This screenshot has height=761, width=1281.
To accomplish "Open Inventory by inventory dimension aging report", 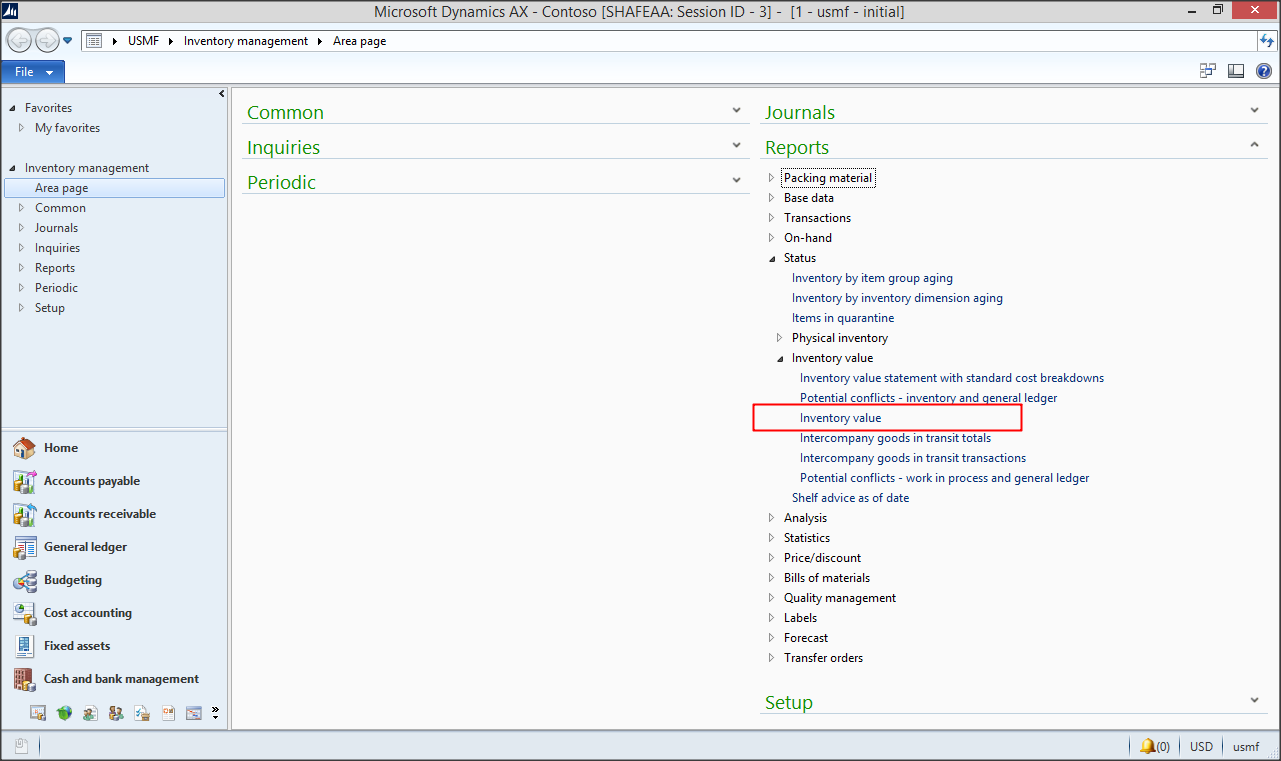I will (897, 298).
